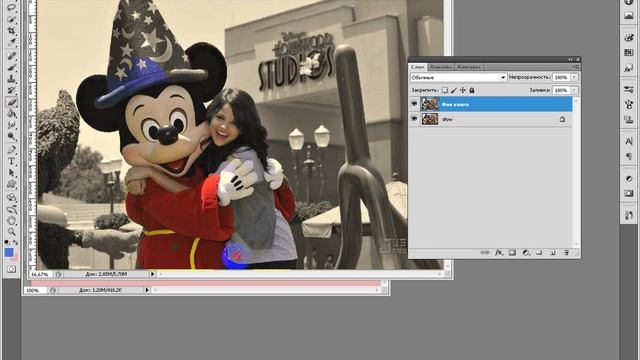Screen dimensions: 640x360
Task: Pick the Zoom magnifier tool
Action: 11,232
